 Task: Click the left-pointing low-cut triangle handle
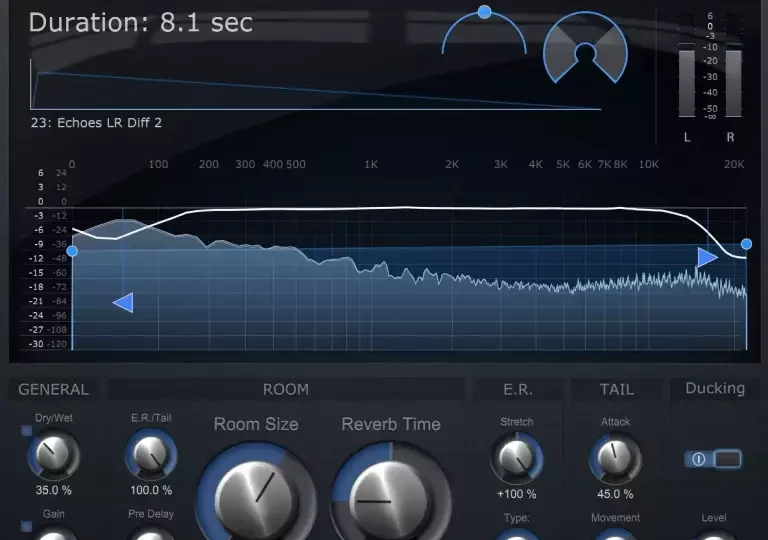[123, 303]
